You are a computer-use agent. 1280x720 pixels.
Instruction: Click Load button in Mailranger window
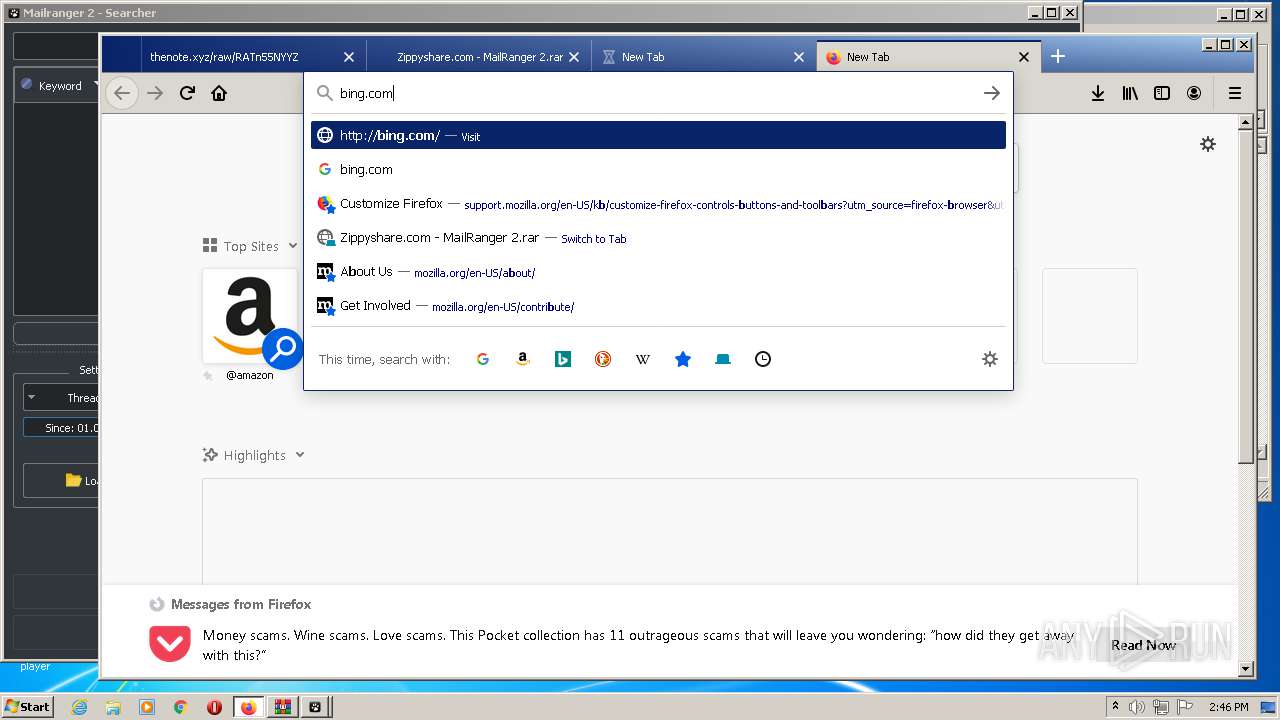click(x=61, y=481)
